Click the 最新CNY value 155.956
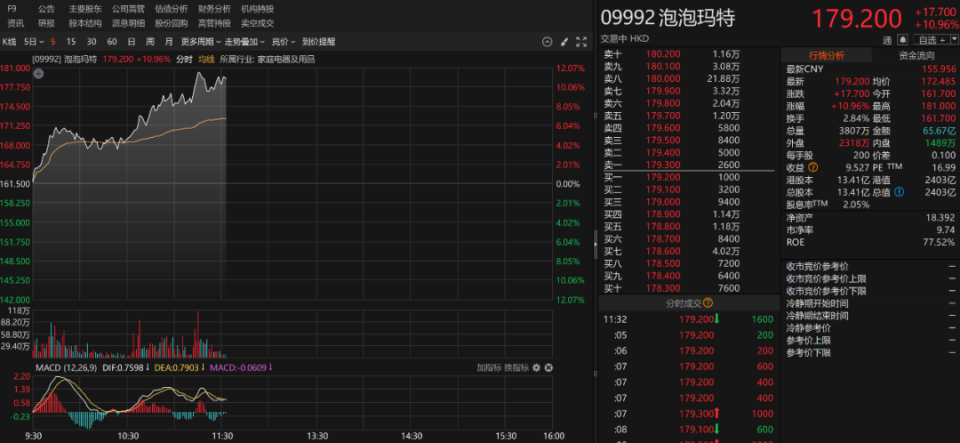The width and height of the screenshot is (960, 443). [939, 69]
